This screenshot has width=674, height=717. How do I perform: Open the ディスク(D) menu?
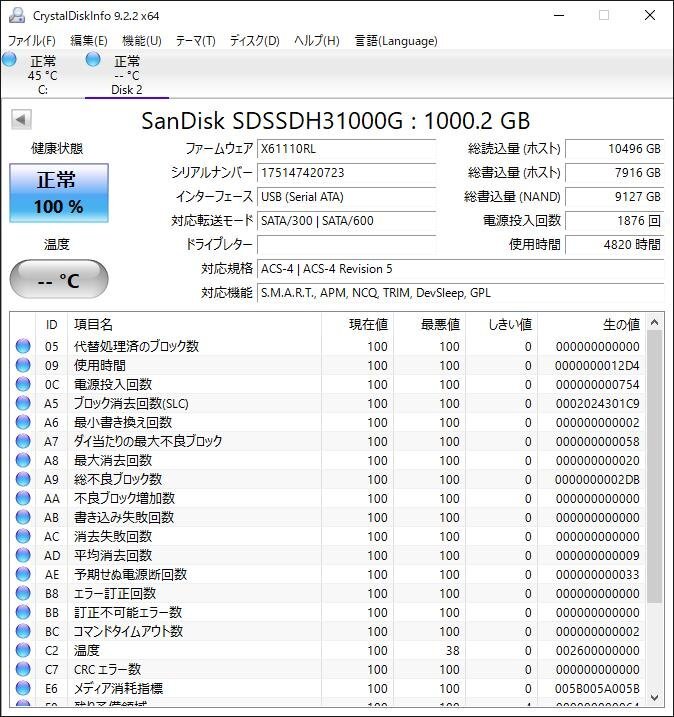pyautogui.click(x=255, y=41)
